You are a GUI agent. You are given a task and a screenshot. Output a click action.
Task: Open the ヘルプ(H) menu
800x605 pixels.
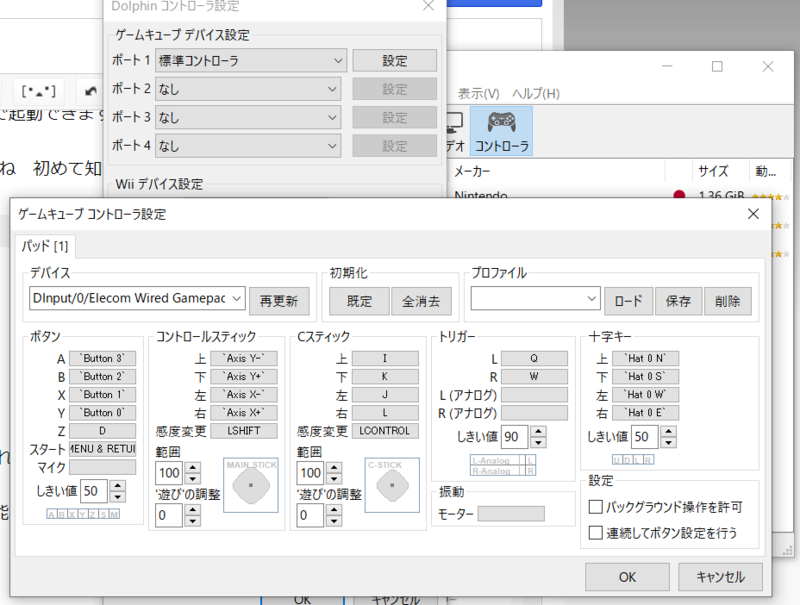pyautogui.click(x=535, y=93)
